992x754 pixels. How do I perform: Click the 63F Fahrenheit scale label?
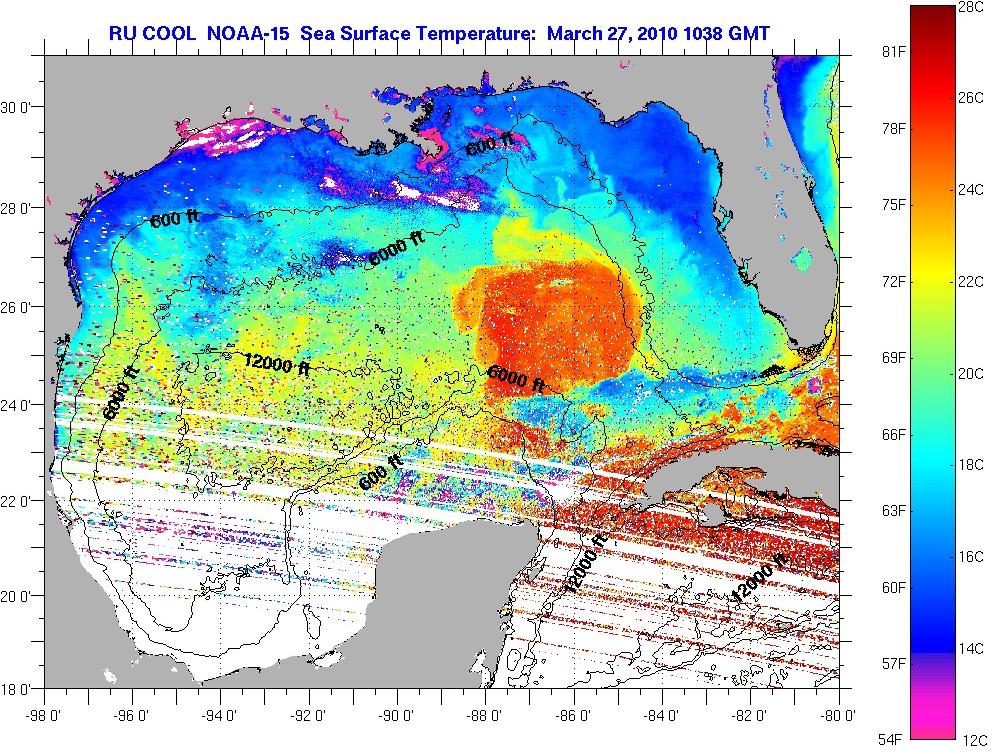pyautogui.click(x=894, y=510)
